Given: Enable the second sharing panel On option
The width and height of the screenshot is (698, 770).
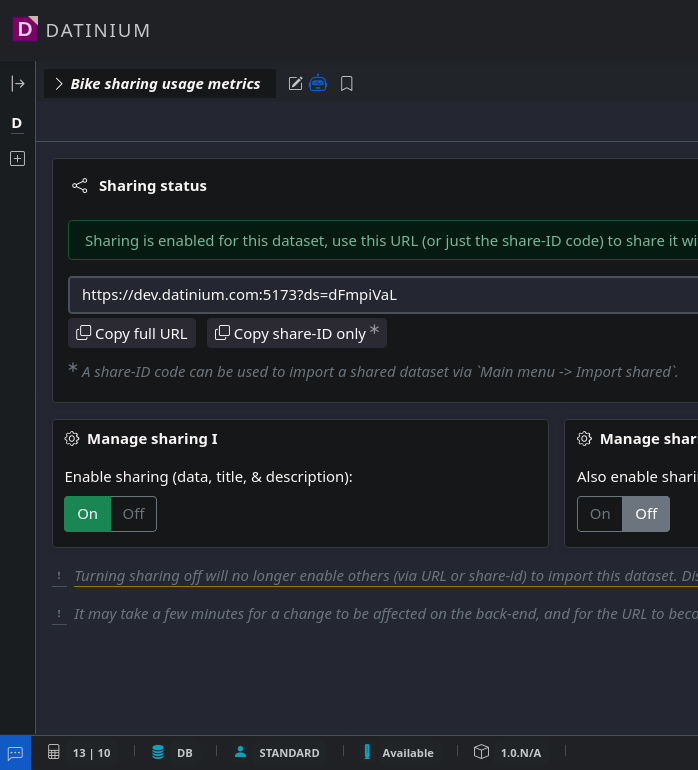Looking at the screenshot, I should coord(600,514).
